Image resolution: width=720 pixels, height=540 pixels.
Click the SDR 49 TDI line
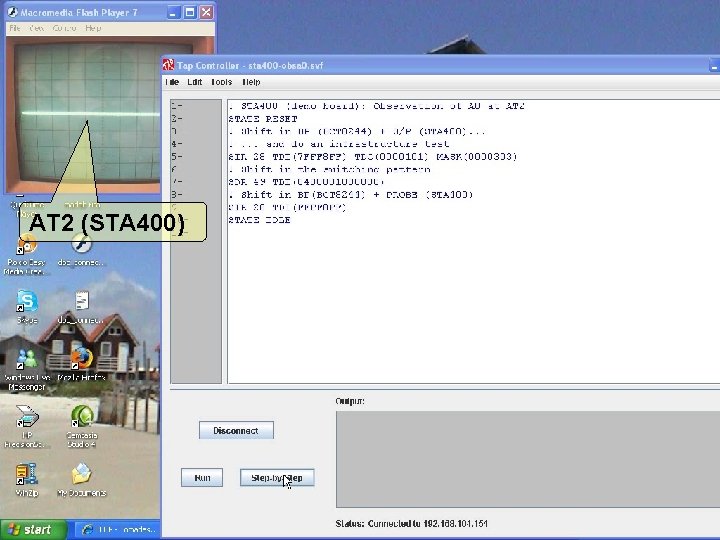click(x=306, y=182)
